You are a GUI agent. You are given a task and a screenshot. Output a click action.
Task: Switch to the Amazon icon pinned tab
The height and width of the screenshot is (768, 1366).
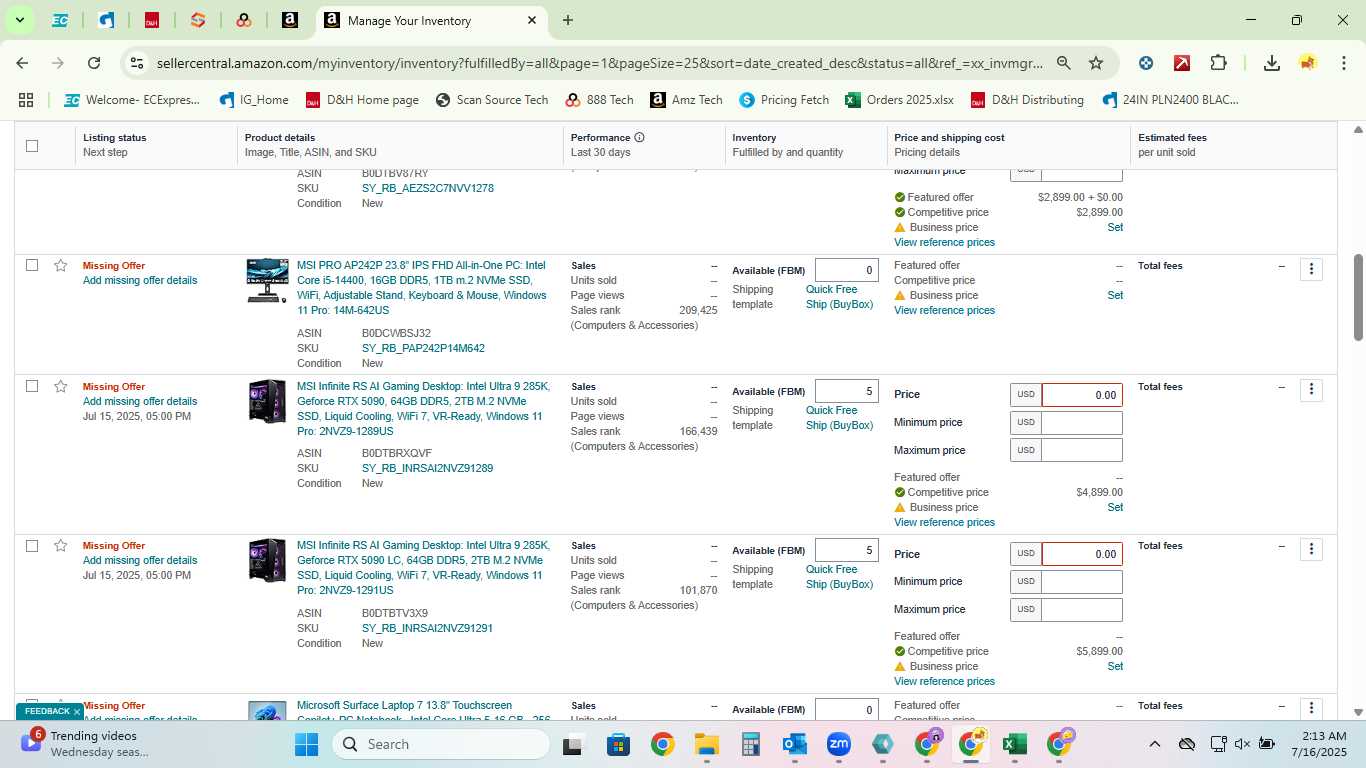click(x=289, y=20)
